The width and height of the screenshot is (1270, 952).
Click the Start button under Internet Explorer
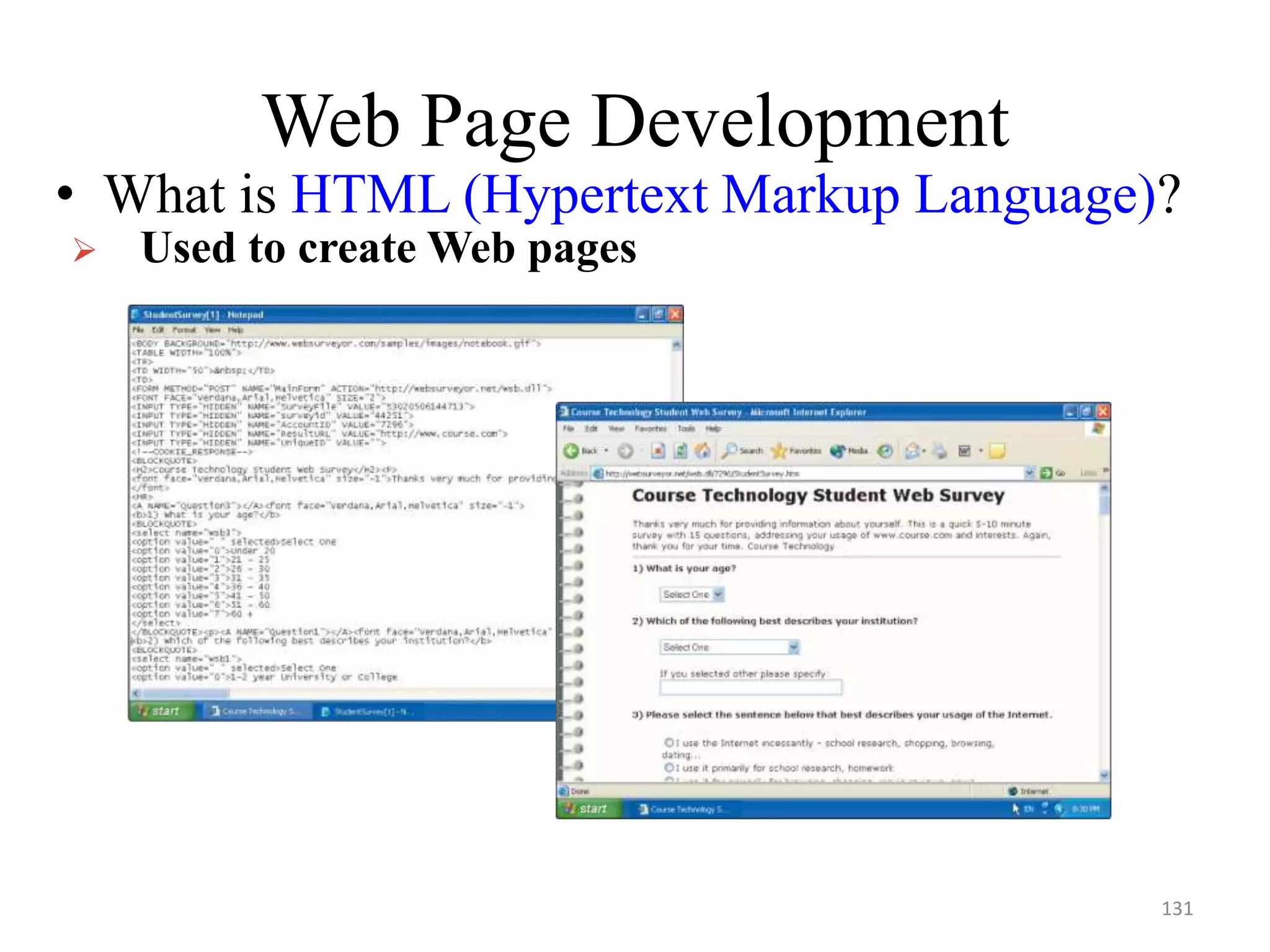(x=587, y=808)
